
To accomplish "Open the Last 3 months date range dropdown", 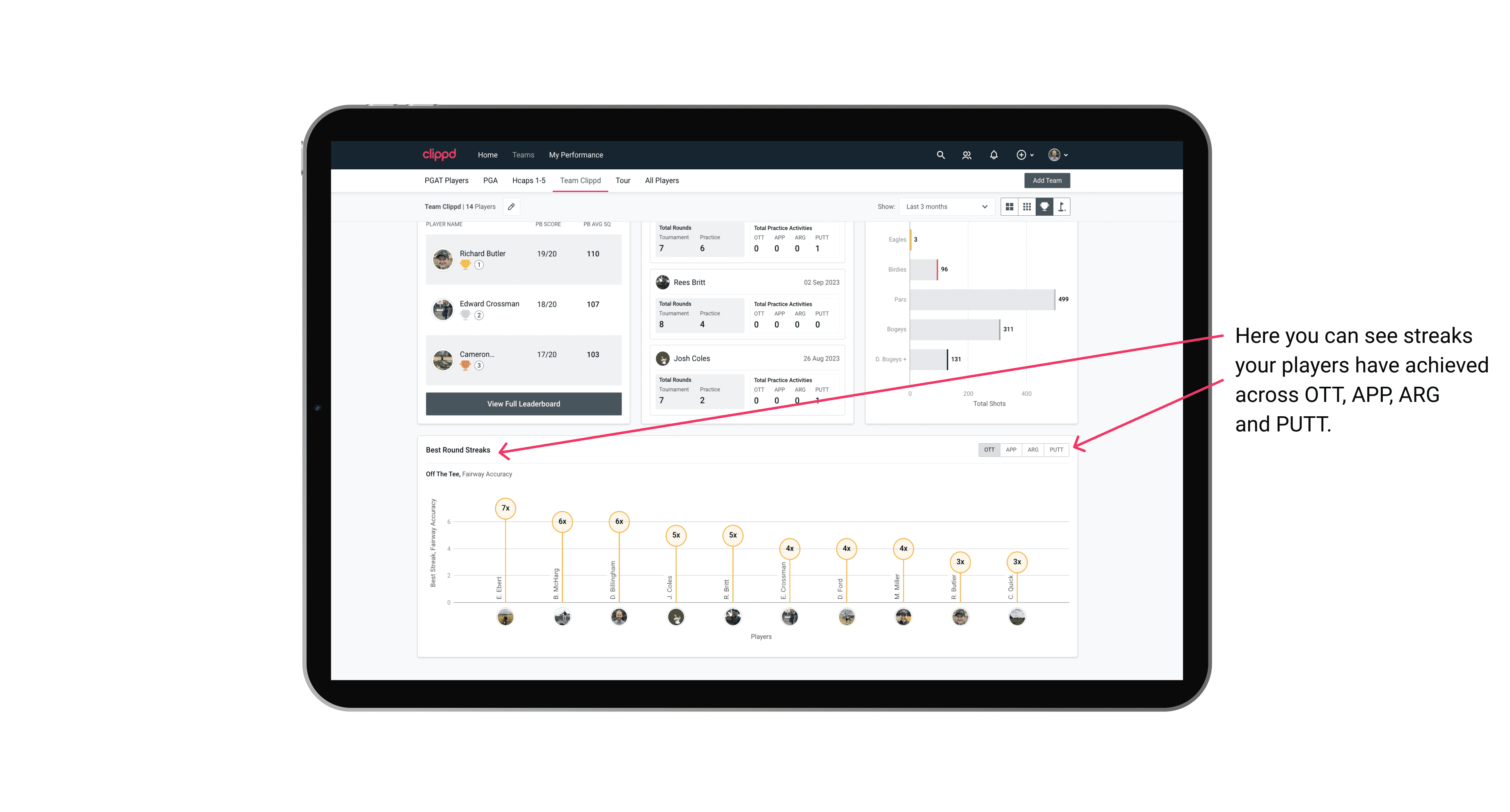I will point(945,207).
